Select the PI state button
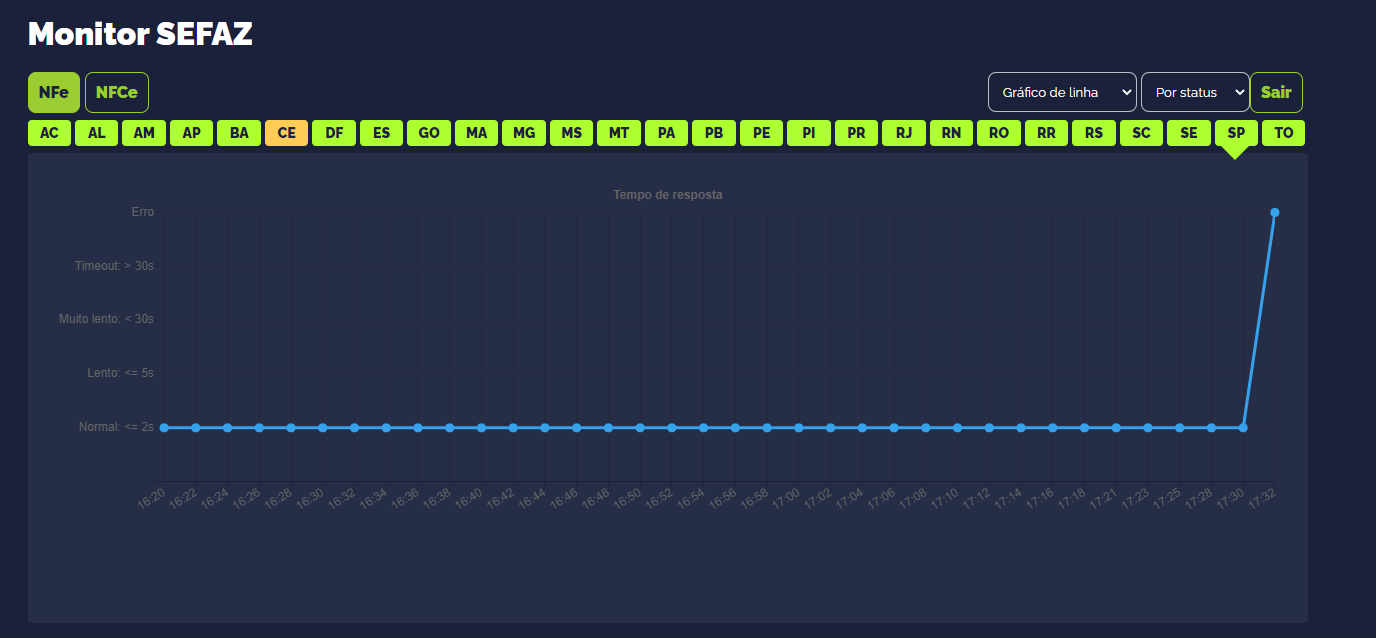The height and width of the screenshot is (638, 1376). pyautogui.click(x=809, y=133)
